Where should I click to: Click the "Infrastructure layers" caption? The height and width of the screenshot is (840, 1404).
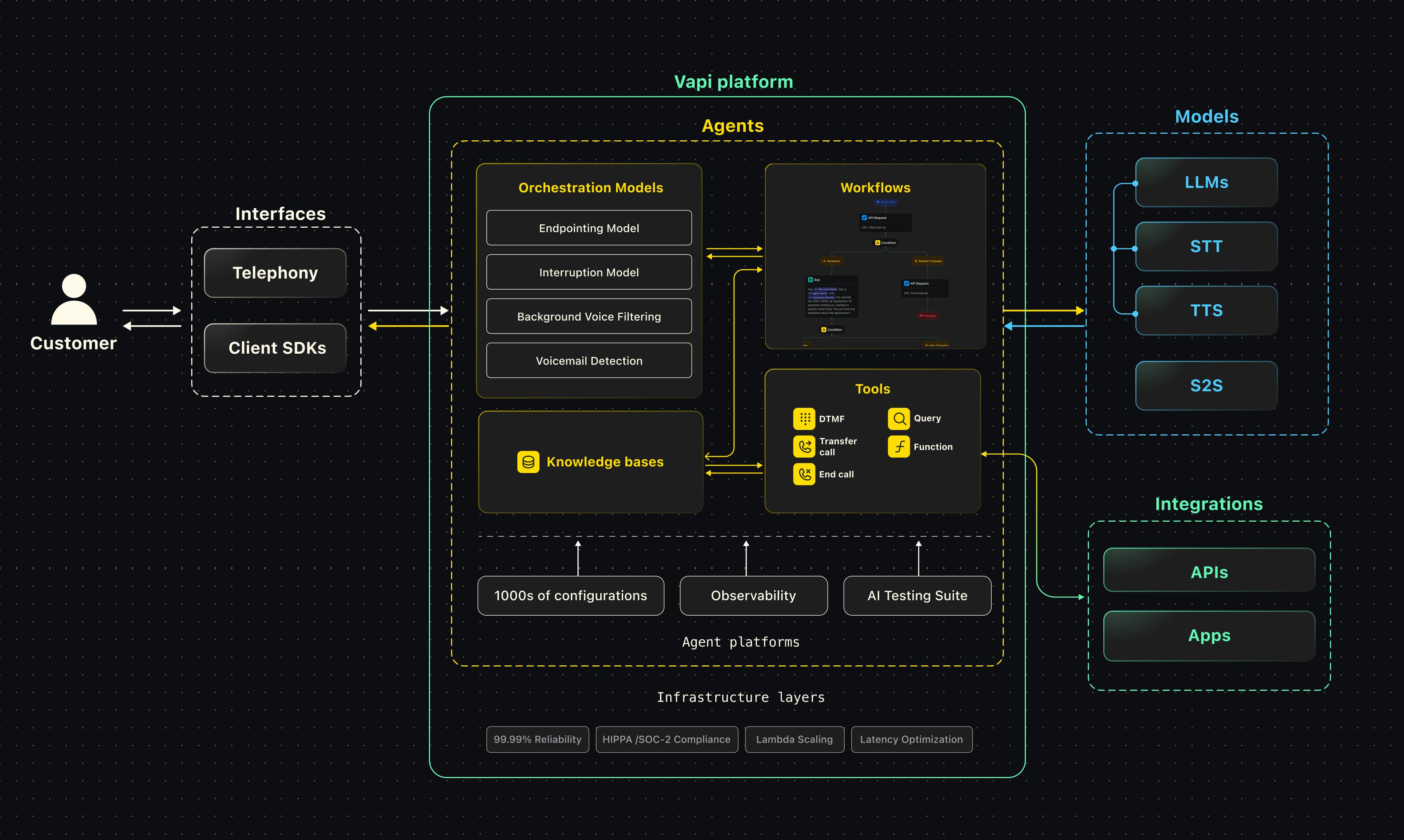pos(740,697)
